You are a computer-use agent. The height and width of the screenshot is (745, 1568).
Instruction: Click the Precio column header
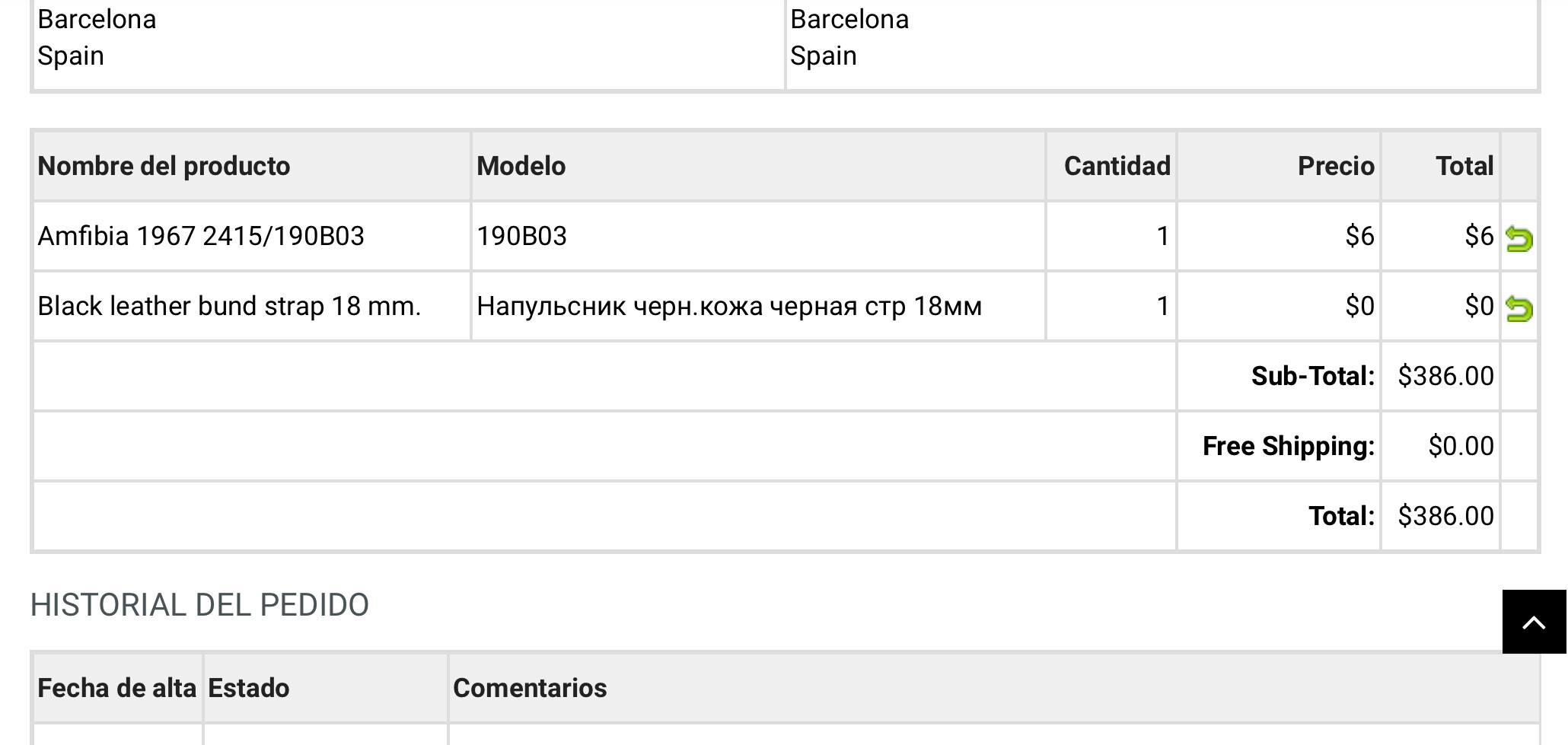point(1336,167)
